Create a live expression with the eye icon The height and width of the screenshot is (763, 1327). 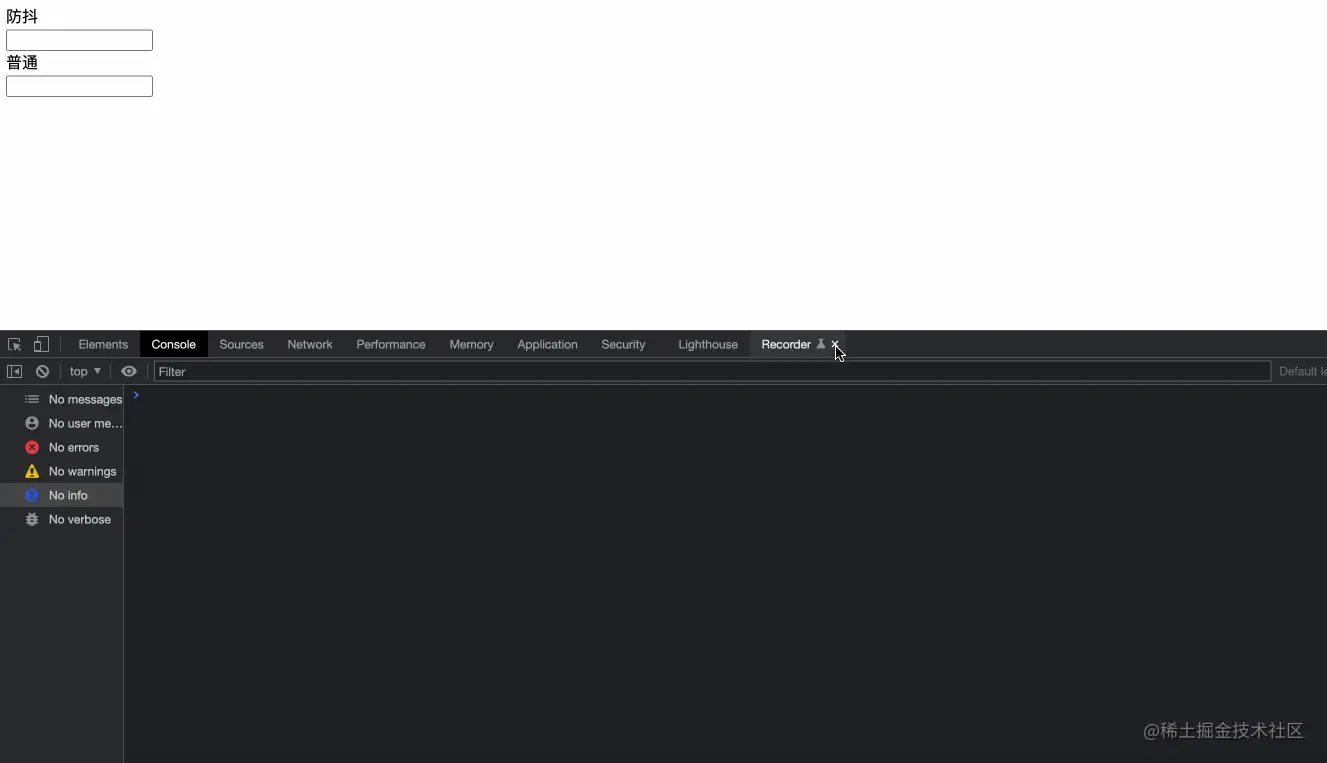point(129,371)
